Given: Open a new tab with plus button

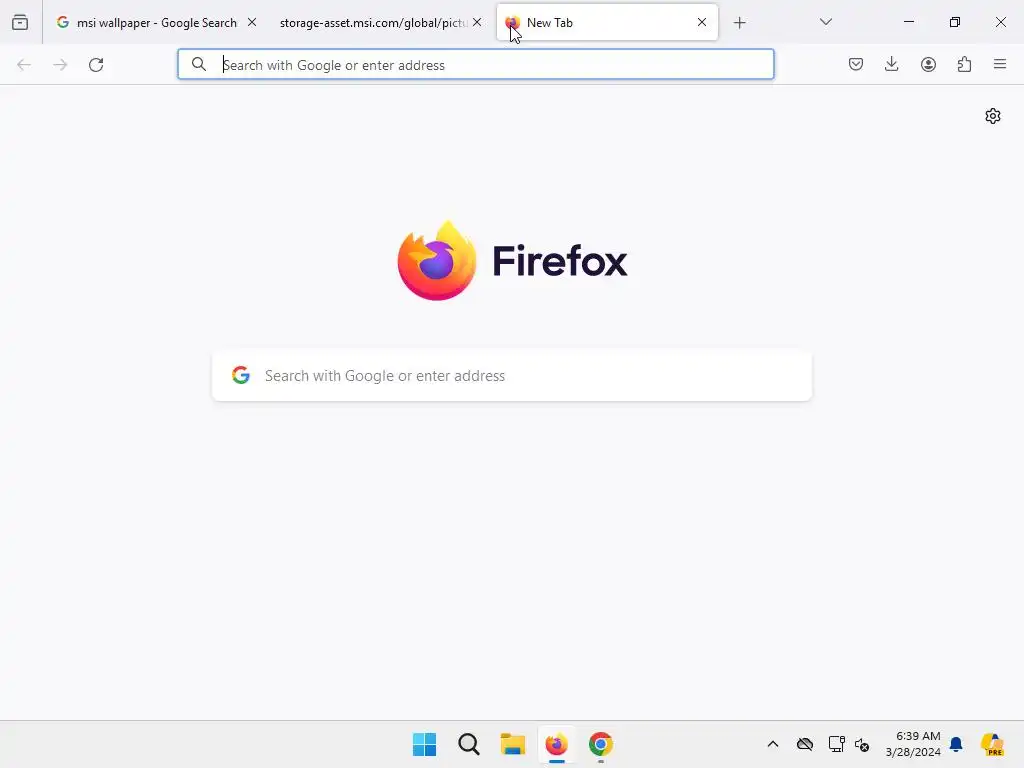Looking at the screenshot, I should 739,23.
